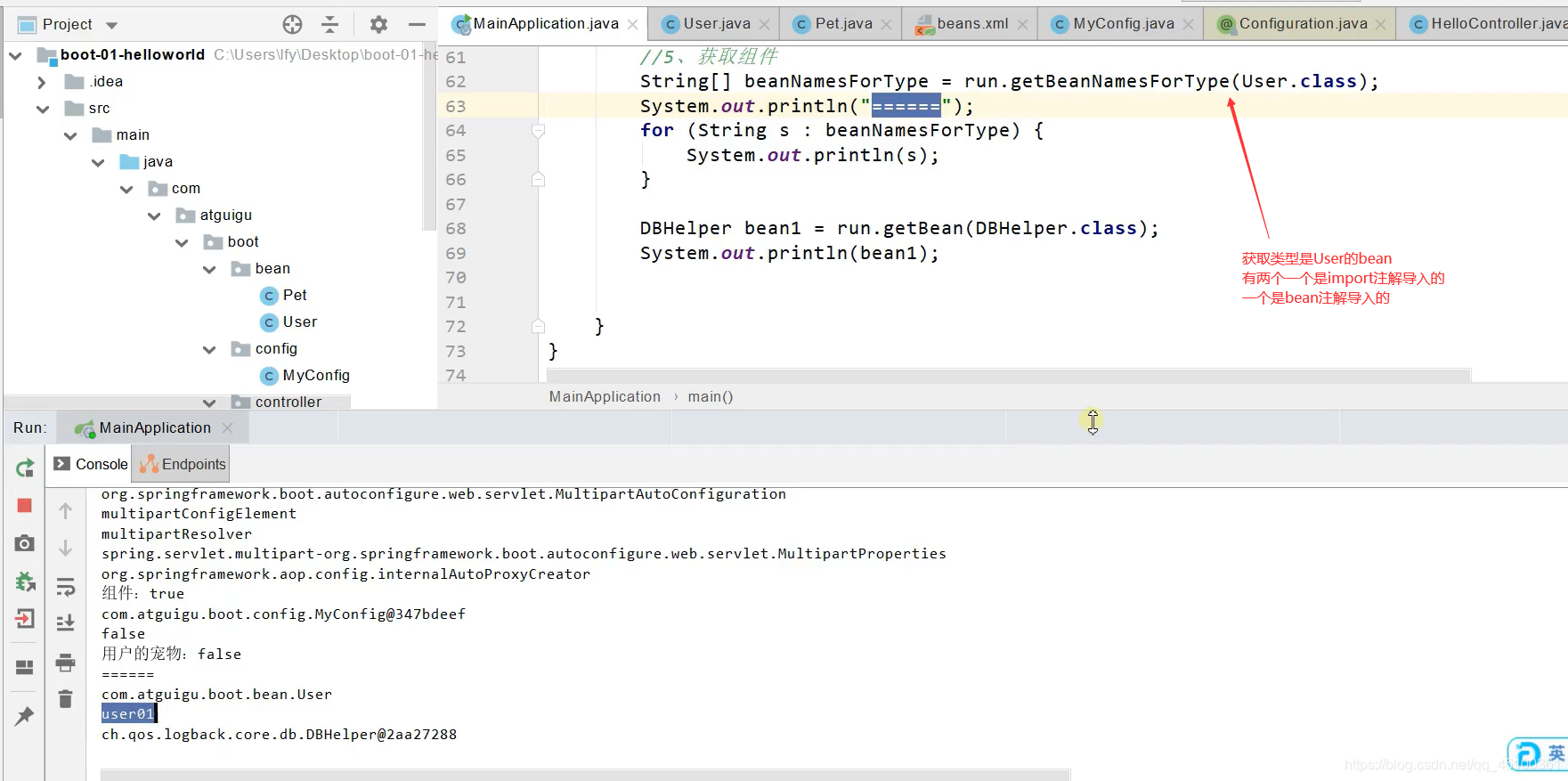Select the controller package in tree

tap(288, 403)
